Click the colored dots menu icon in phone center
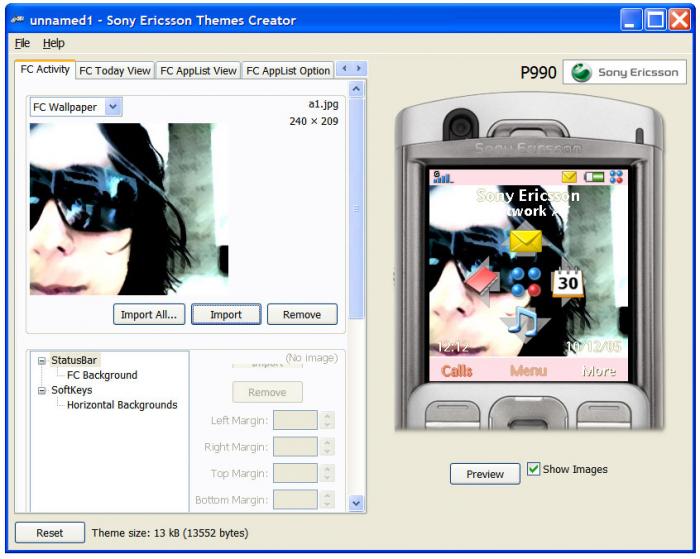700x559 pixels. [522, 281]
